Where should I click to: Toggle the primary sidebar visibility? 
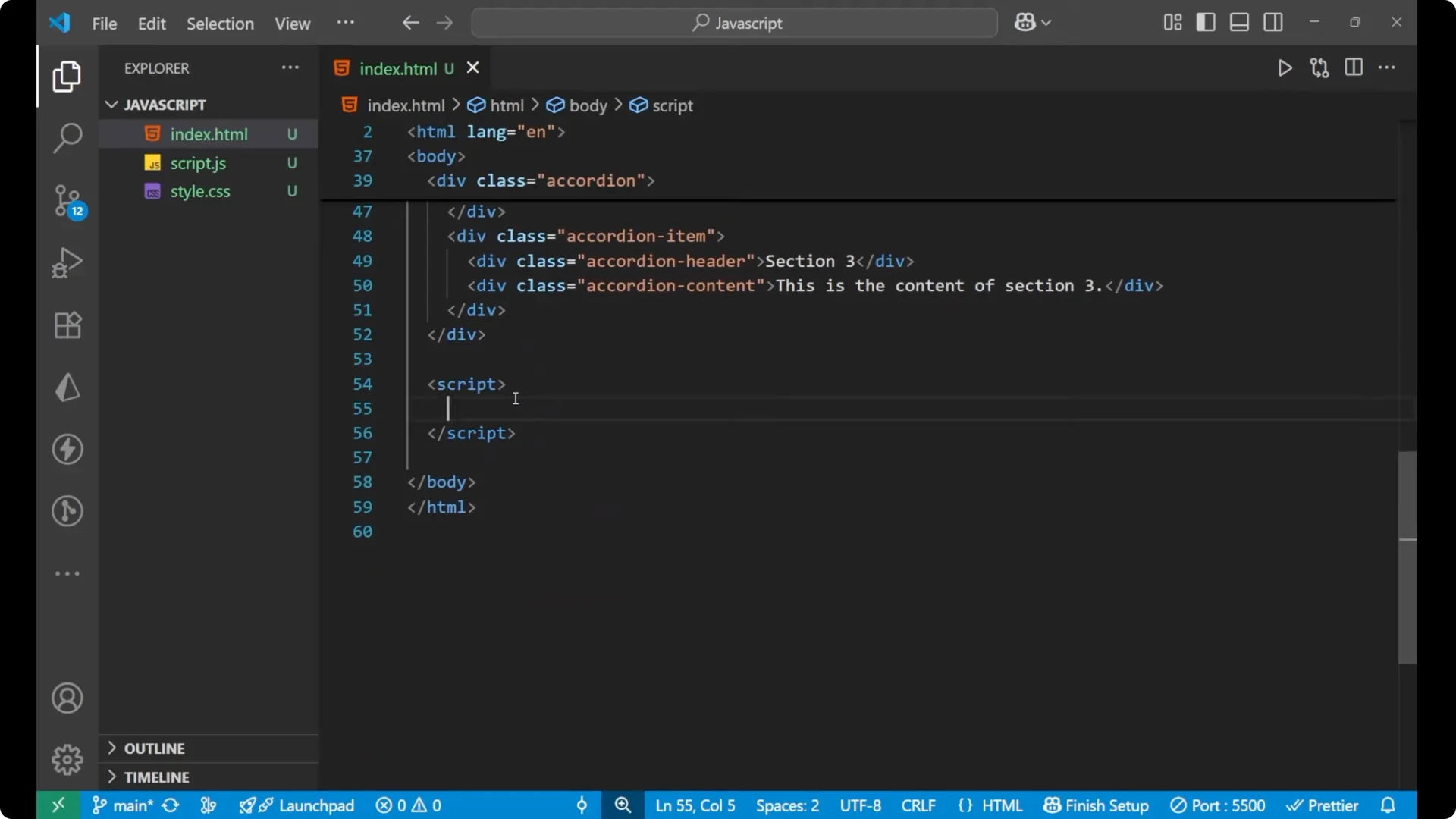click(1206, 22)
